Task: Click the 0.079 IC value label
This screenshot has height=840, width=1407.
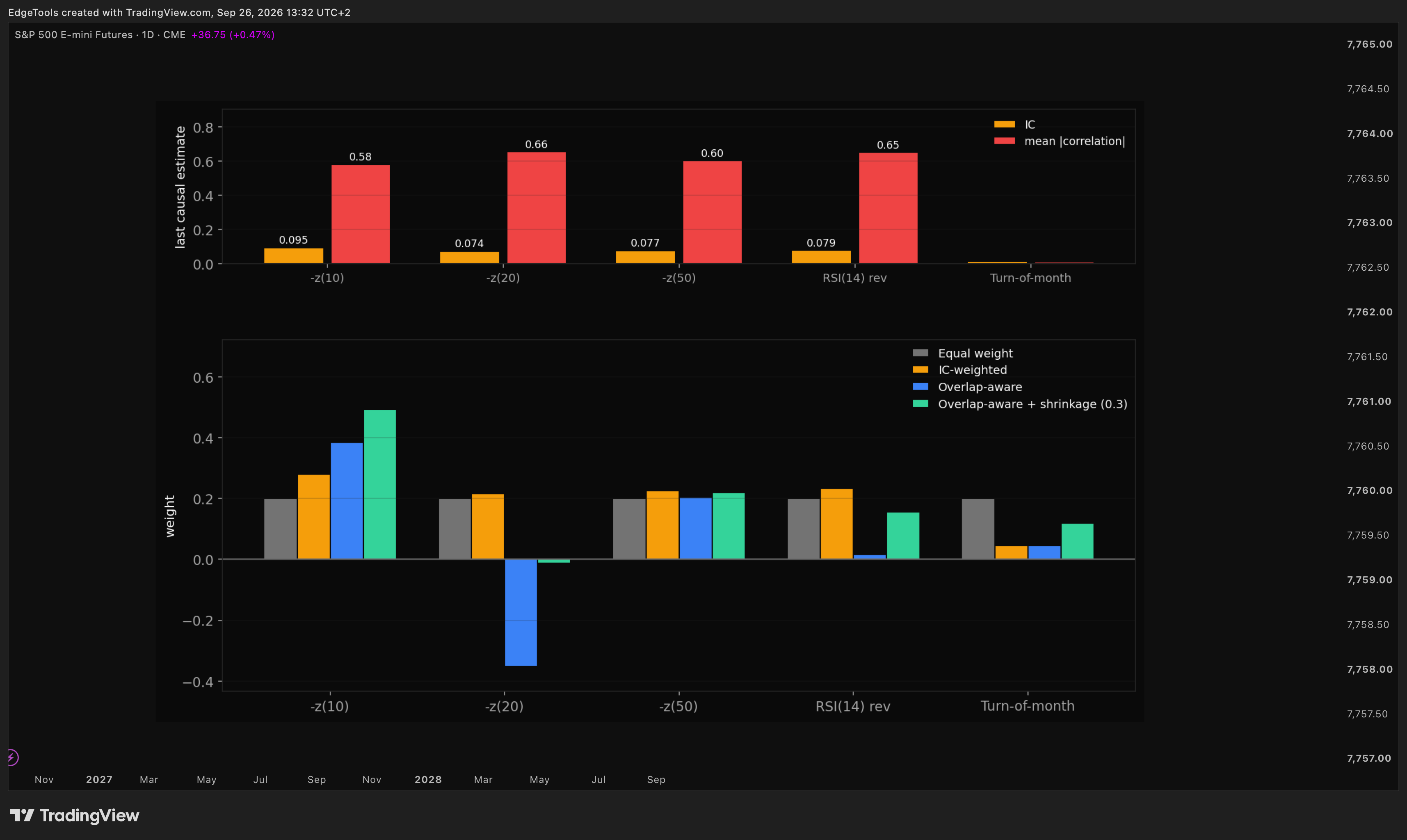Action: 821,243
